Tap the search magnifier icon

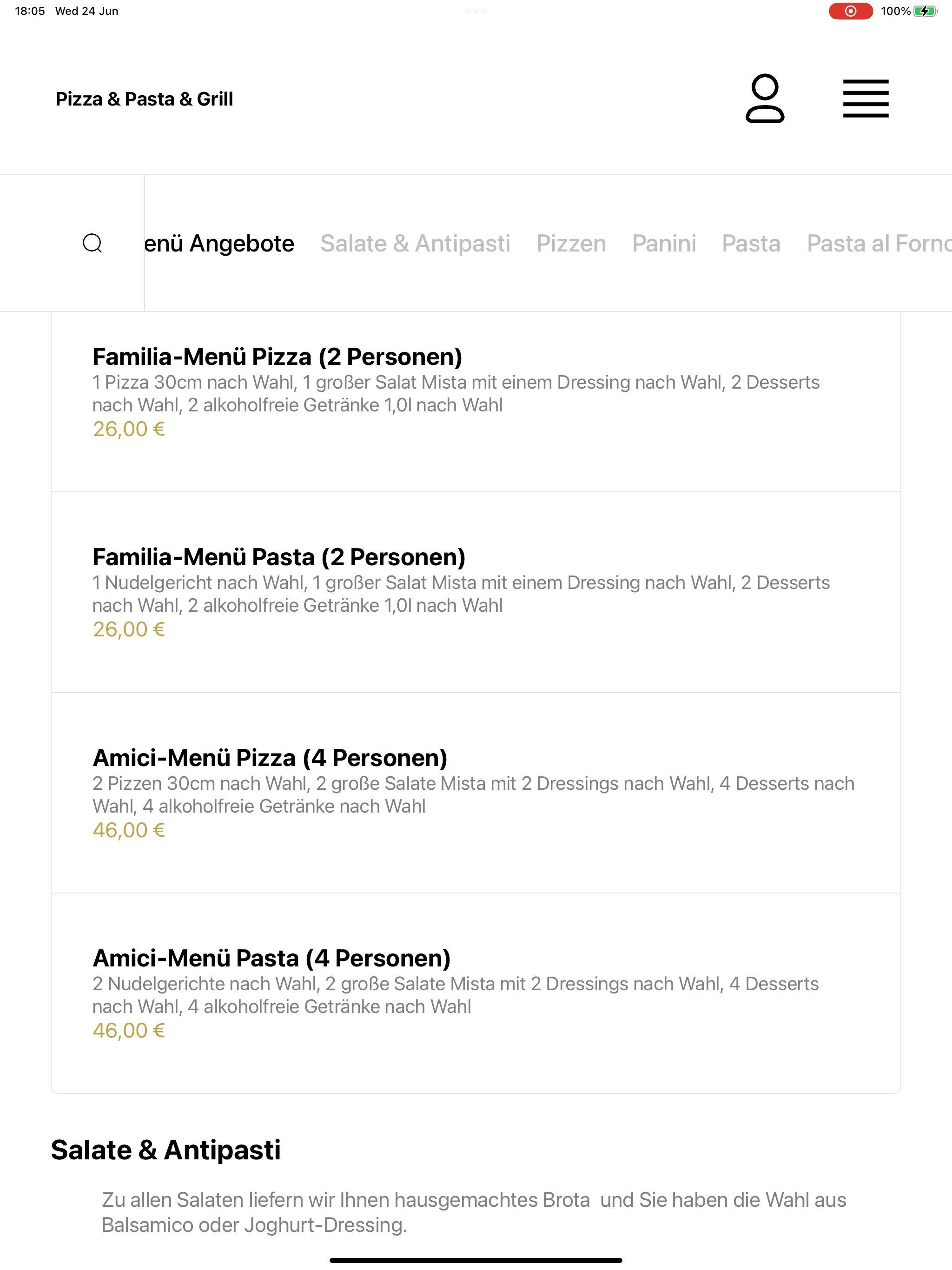pyautogui.click(x=93, y=243)
